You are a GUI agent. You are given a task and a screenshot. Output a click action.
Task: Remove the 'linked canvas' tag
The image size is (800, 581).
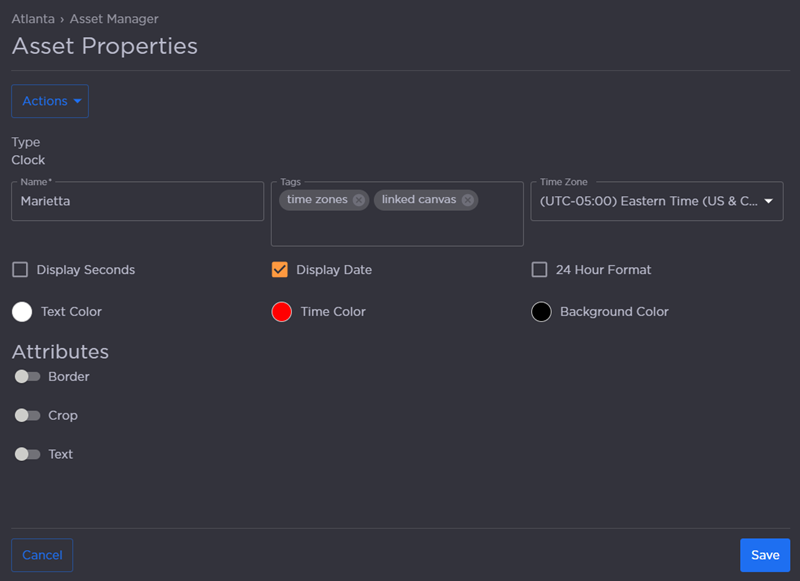(467, 200)
